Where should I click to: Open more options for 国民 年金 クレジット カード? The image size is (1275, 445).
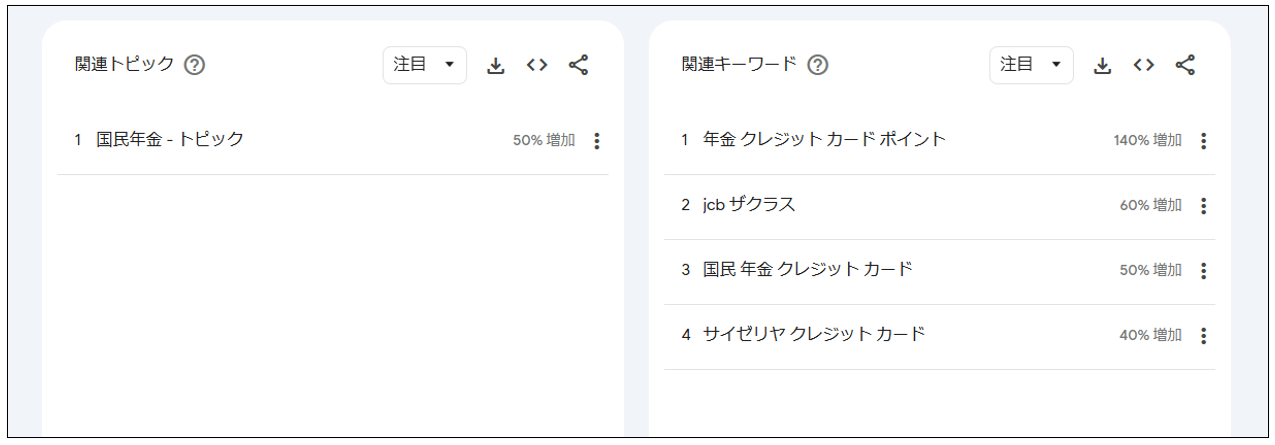tap(1203, 271)
